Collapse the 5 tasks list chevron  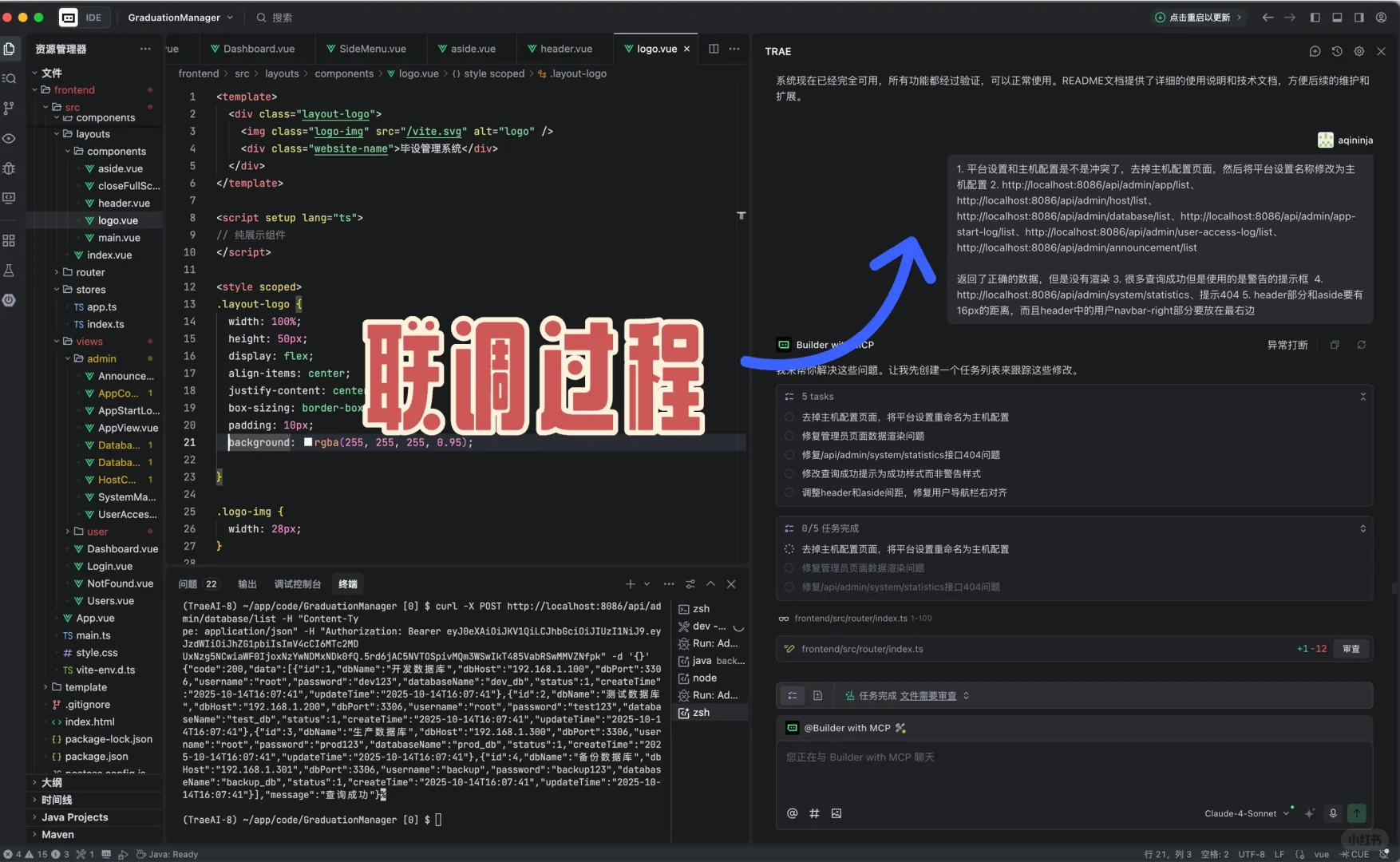1363,396
